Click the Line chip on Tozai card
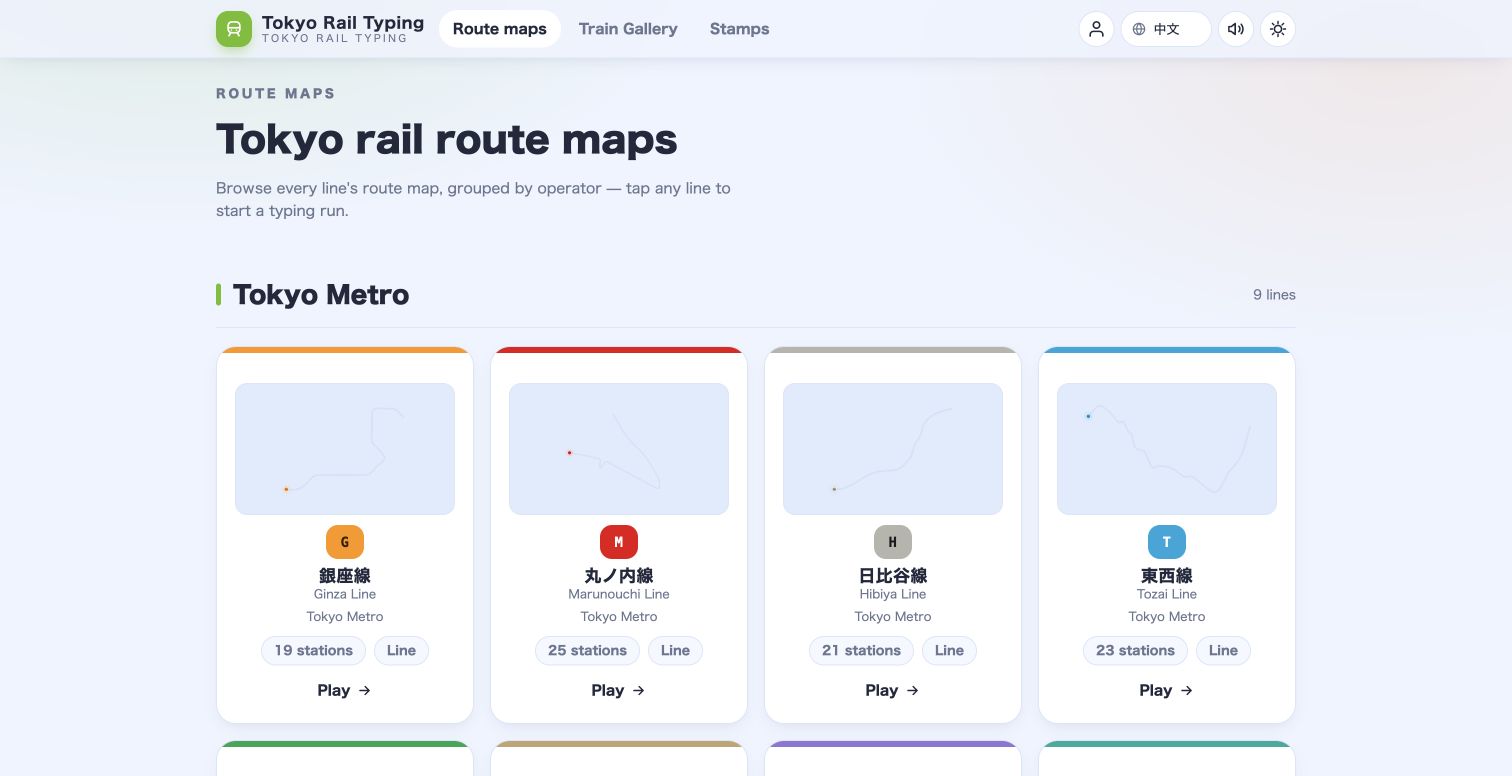Viewport: 1512px width, 776px height. [x=1223, y=650]
